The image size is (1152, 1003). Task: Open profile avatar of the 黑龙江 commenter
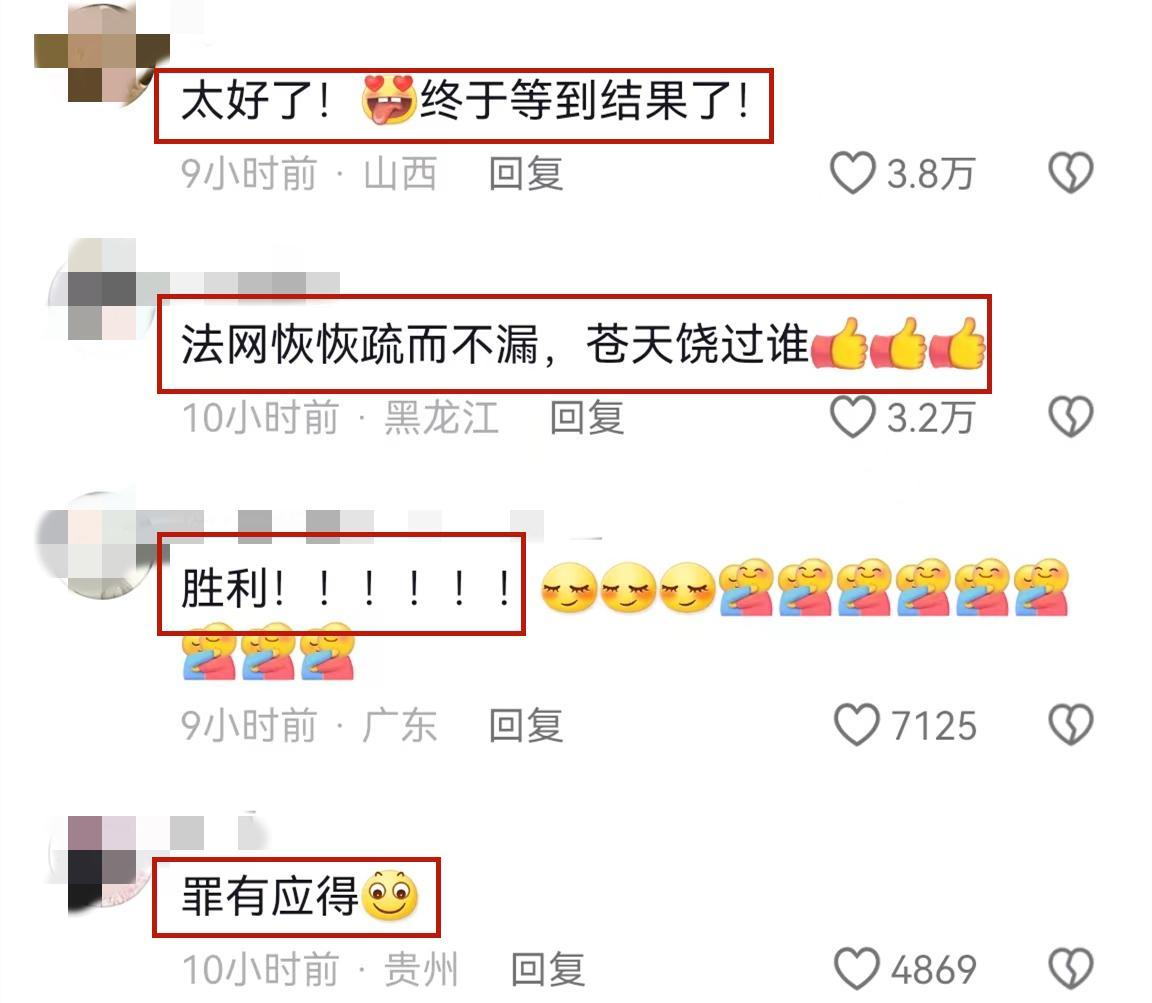coord(99,290)
